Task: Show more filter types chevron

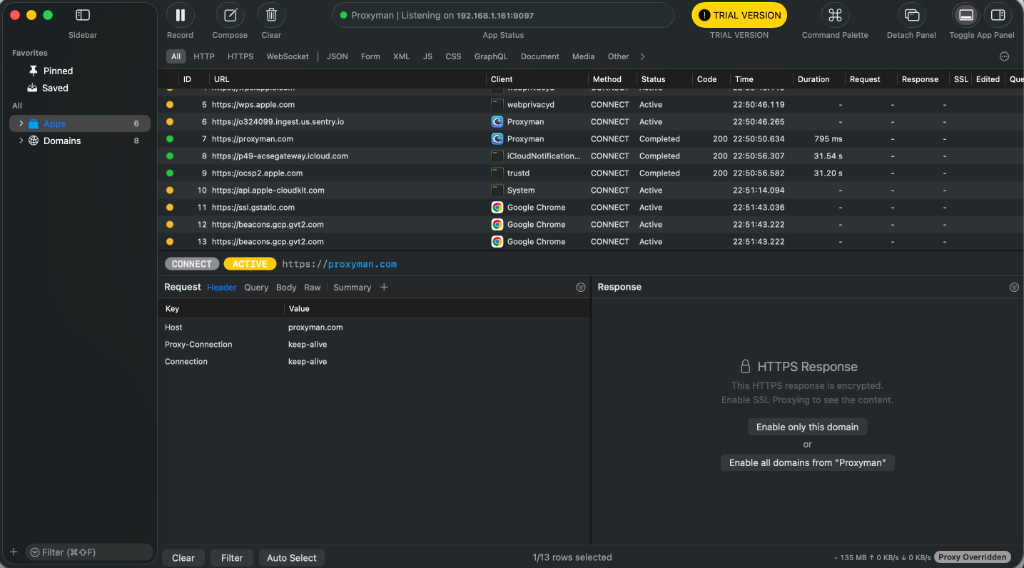Action: (x=643, y=56)
